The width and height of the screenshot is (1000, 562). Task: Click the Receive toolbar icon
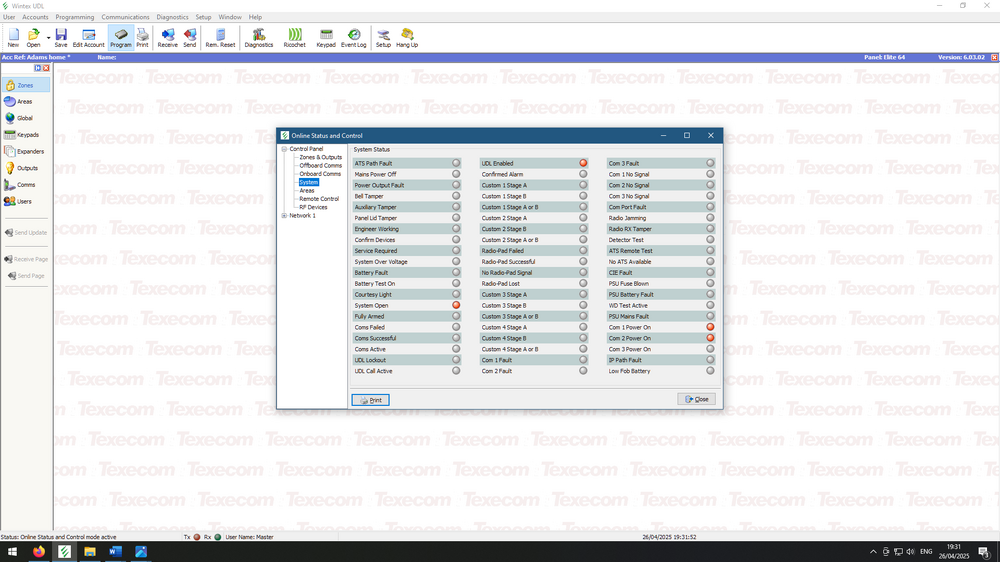[167, 38]
